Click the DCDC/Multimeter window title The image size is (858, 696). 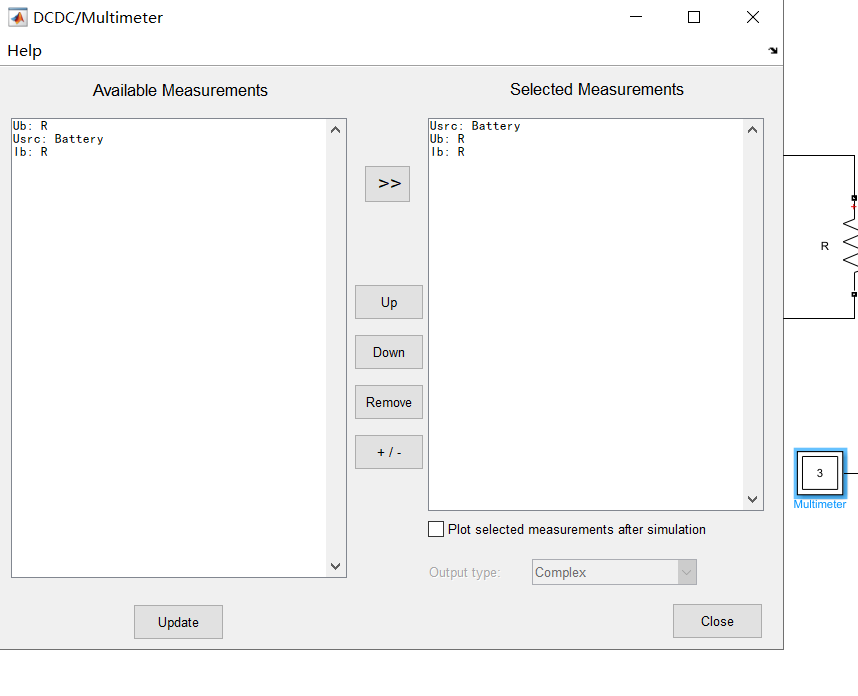click(x=96, y=16)
